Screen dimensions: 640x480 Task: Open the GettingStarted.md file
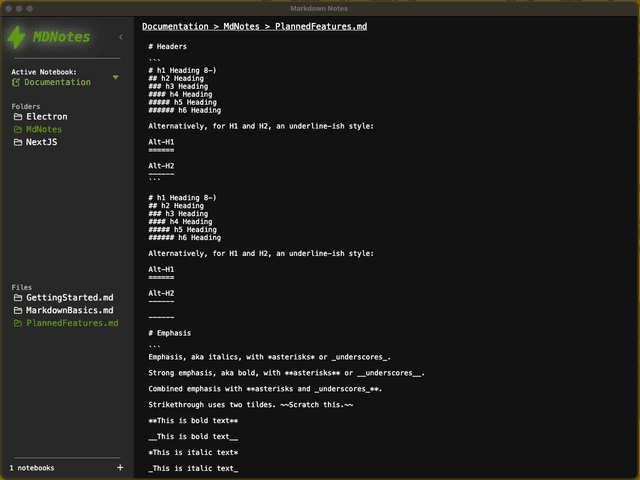69,298
